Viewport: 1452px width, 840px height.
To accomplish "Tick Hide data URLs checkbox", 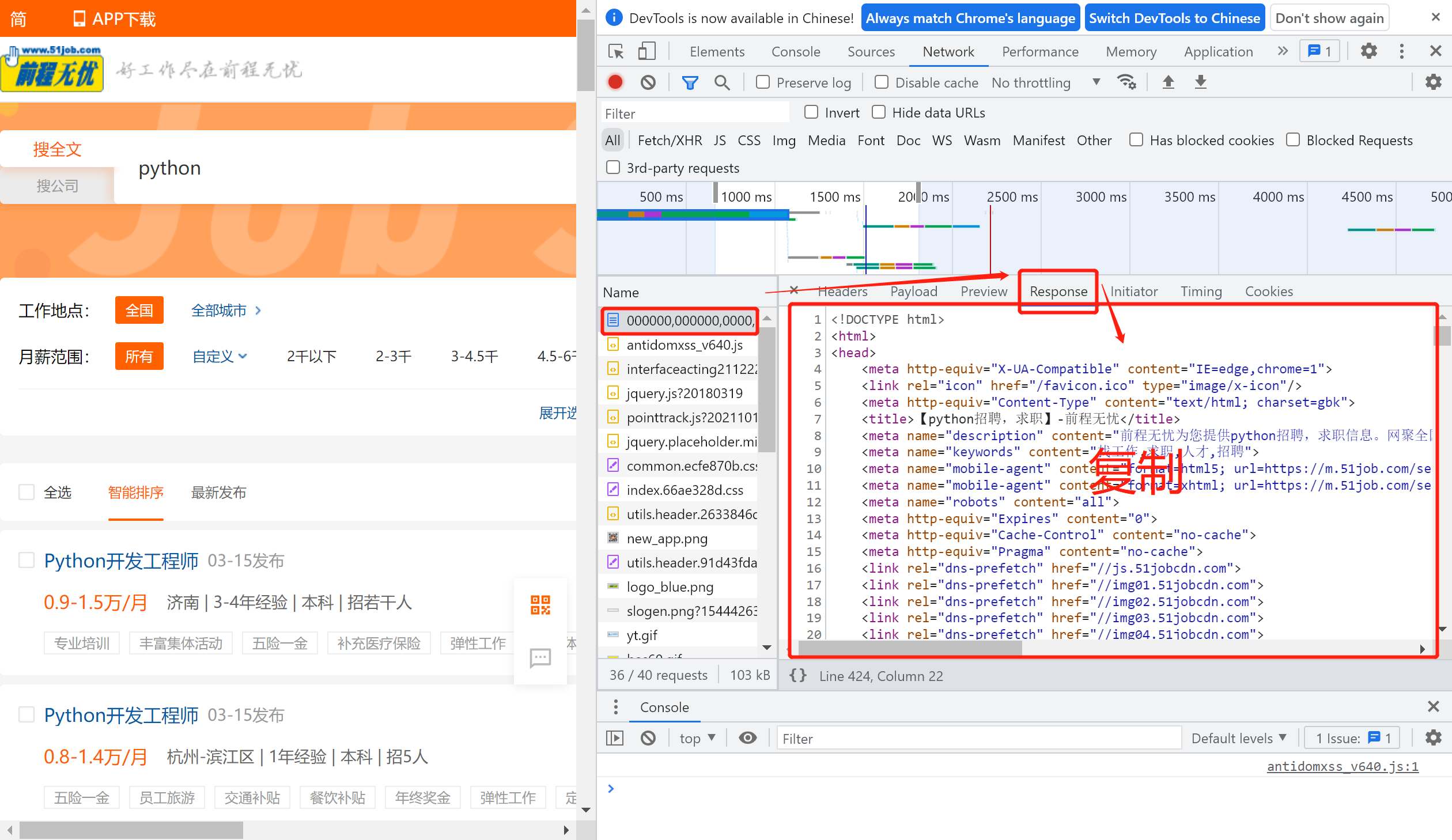I will click(x=879, y=112).
